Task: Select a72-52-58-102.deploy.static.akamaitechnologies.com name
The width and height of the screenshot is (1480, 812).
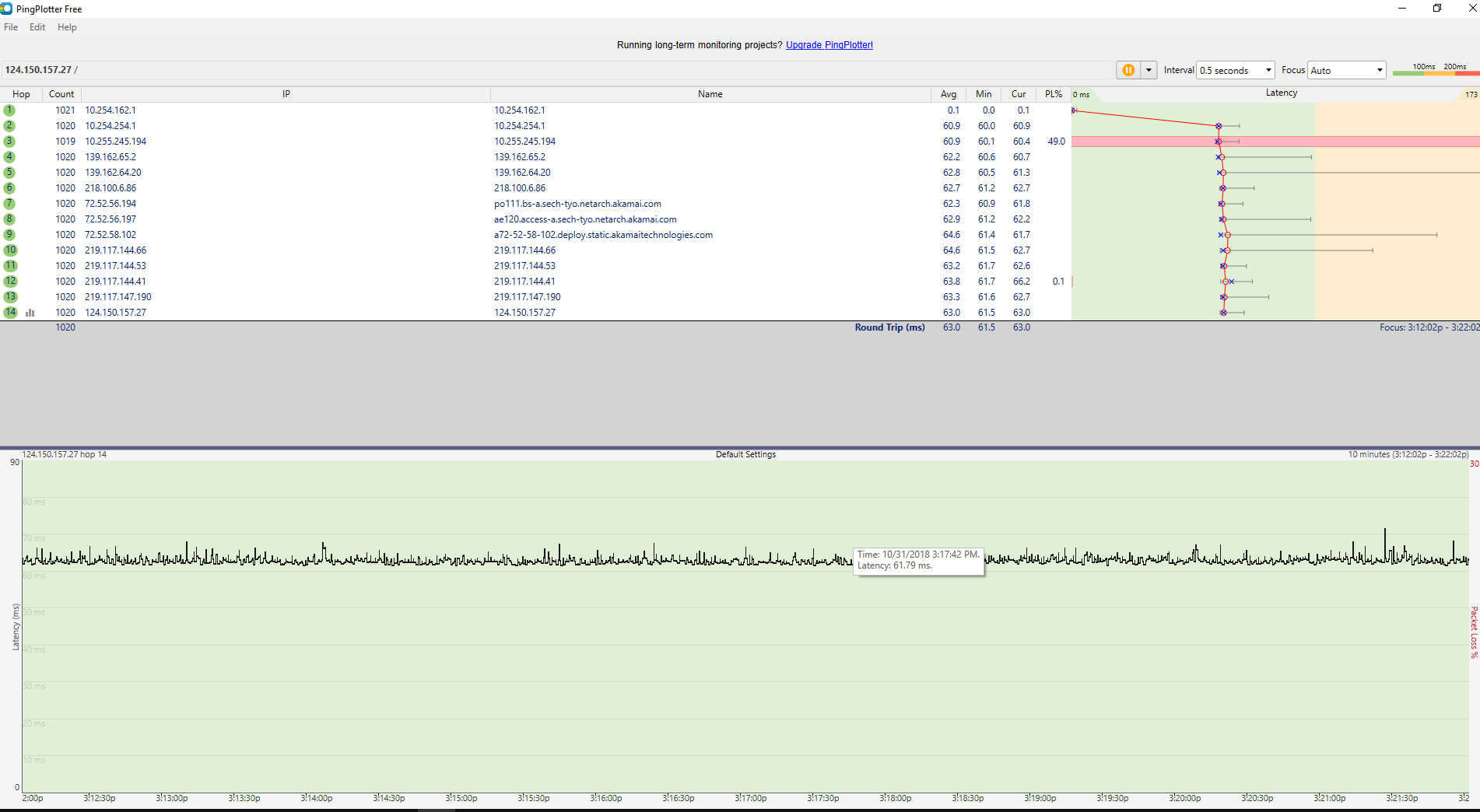Action: (x=603, y=235)
